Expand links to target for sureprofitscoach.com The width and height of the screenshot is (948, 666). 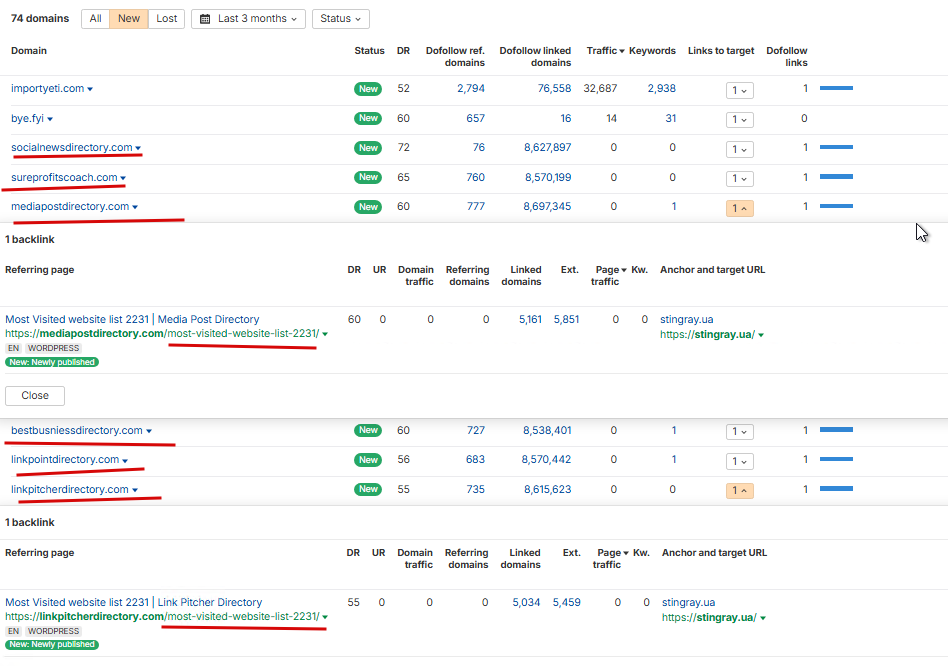[x=739, y=178]
